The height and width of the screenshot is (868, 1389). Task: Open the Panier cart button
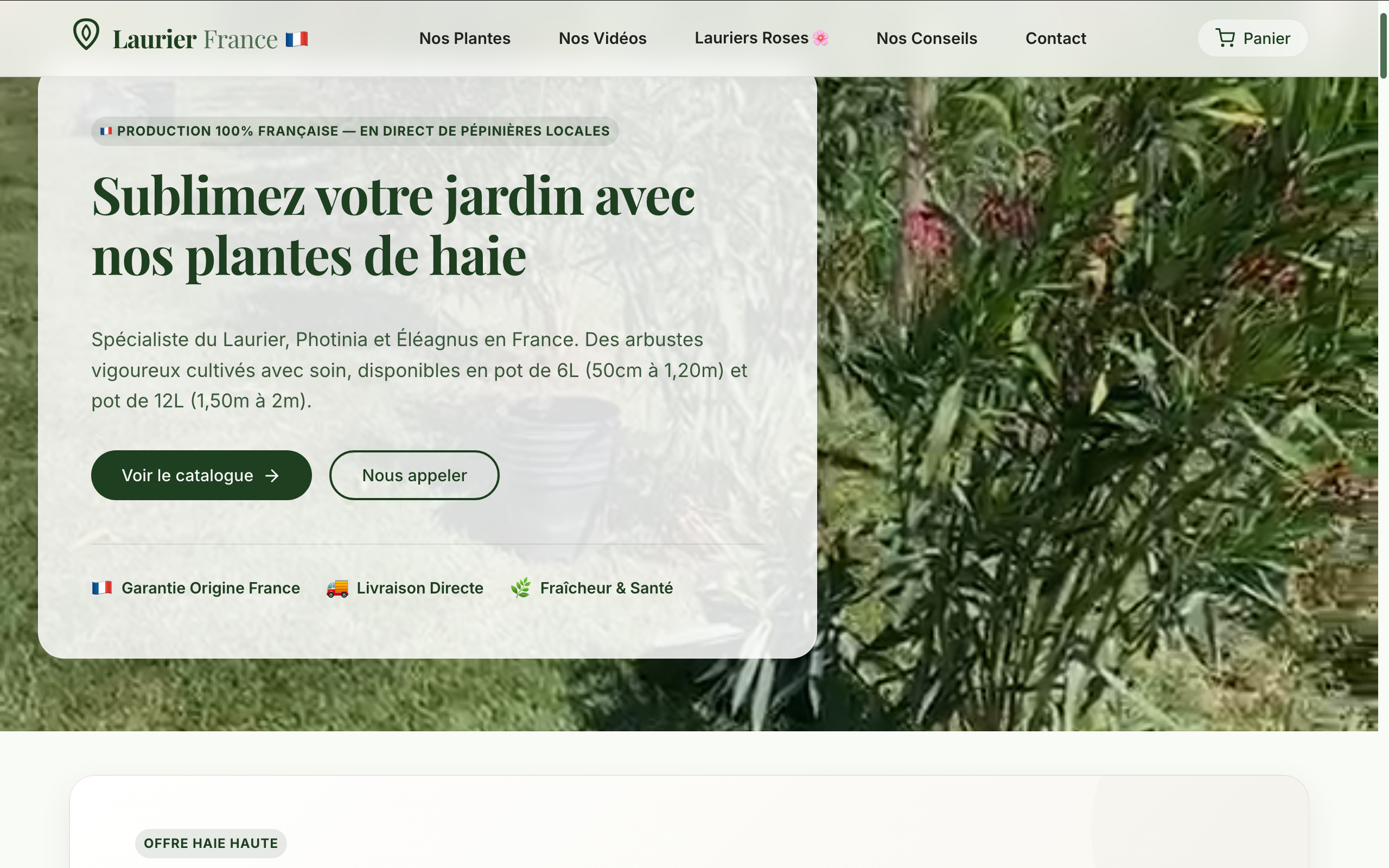1253,39
